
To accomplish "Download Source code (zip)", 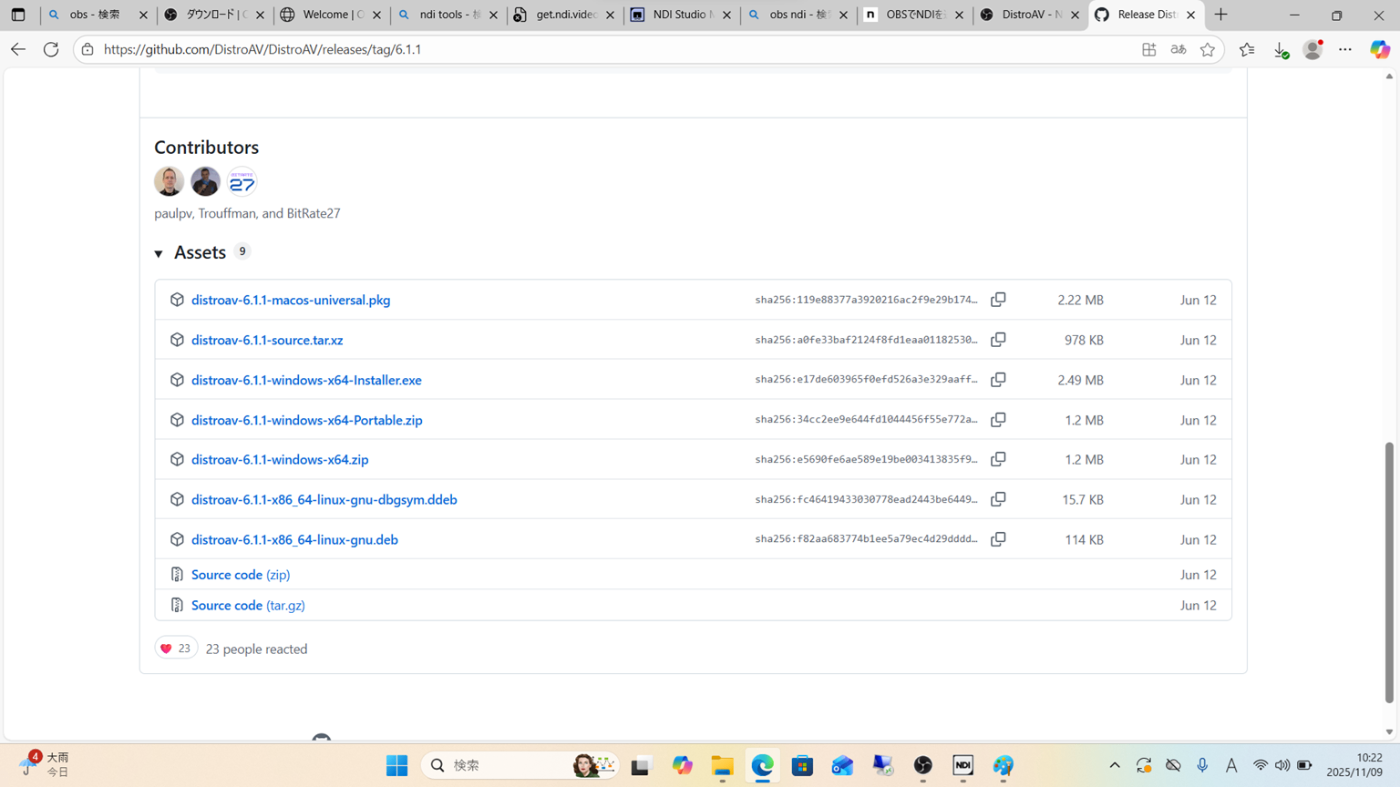I will click(x=240, y=575).
